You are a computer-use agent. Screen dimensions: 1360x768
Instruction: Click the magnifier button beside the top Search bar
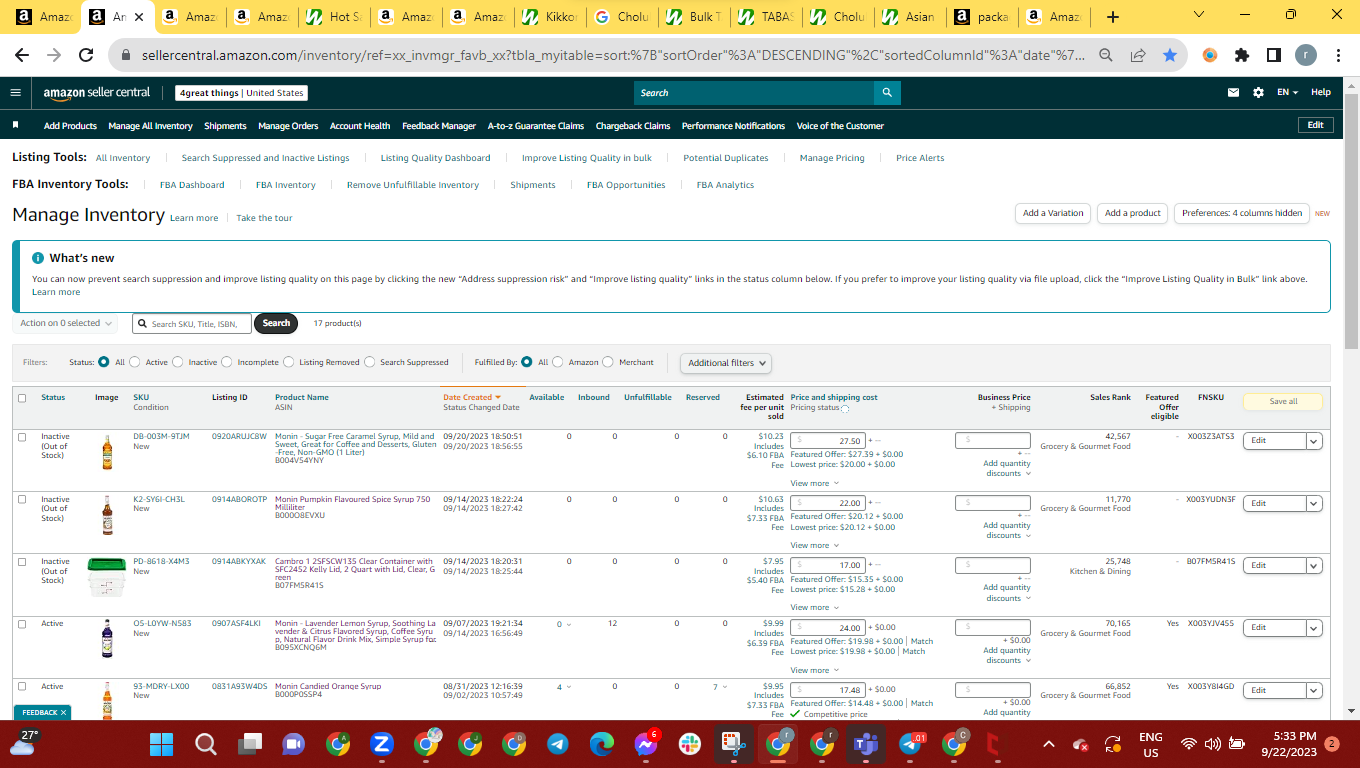tap(886, 93)
